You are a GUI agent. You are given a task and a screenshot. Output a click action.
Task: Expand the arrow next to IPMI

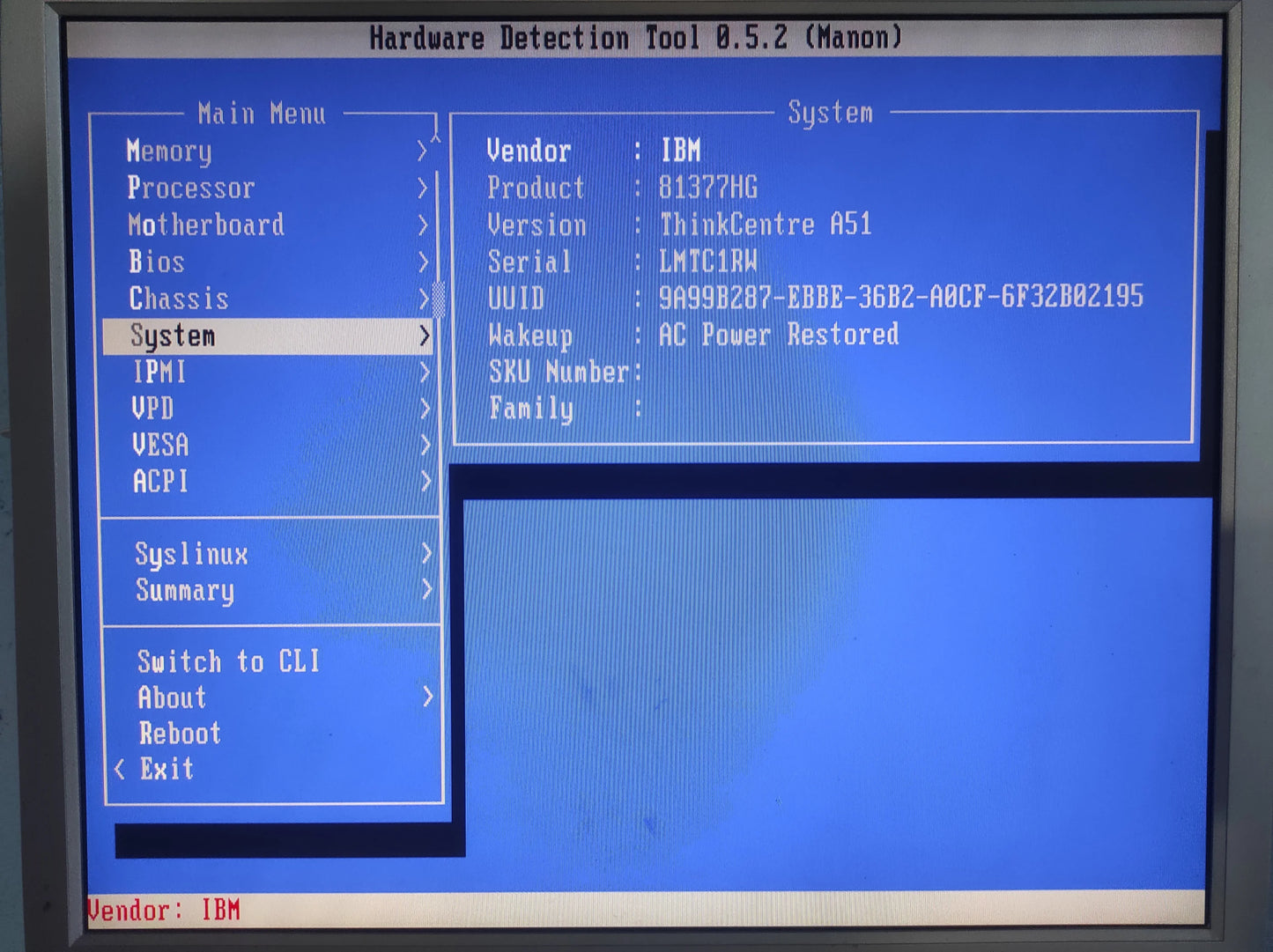click(426, 373)
